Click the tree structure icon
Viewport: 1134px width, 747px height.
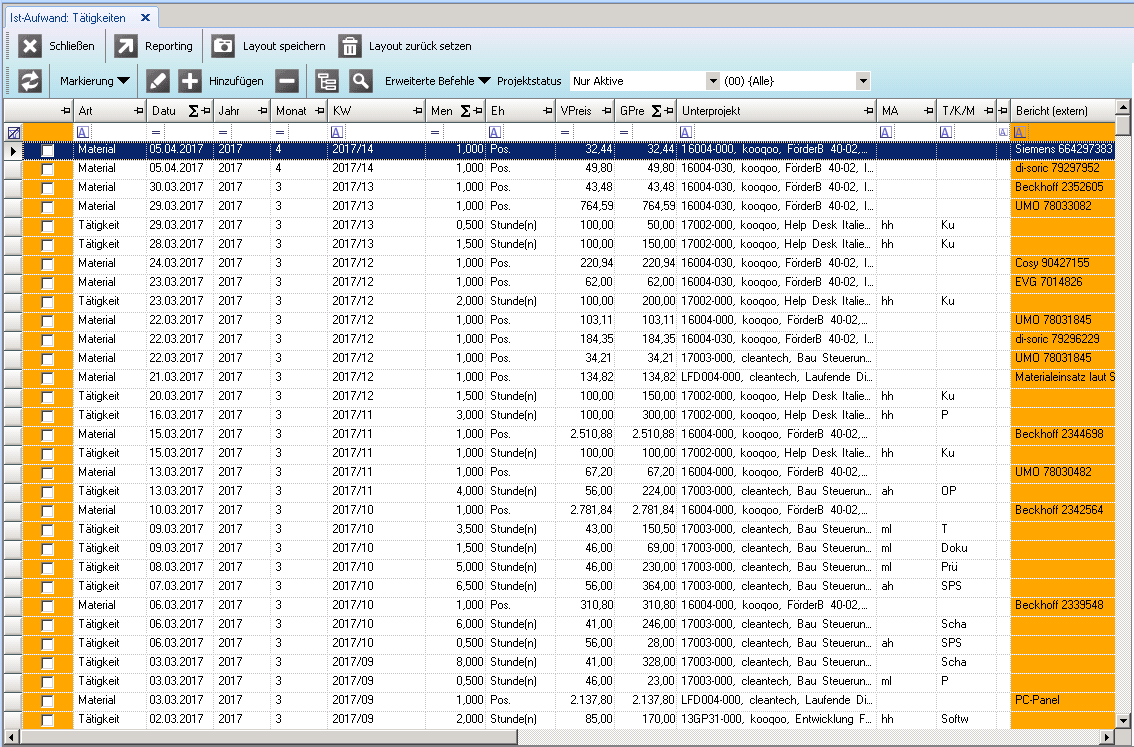pyautogui.click(x=327, y=81)
